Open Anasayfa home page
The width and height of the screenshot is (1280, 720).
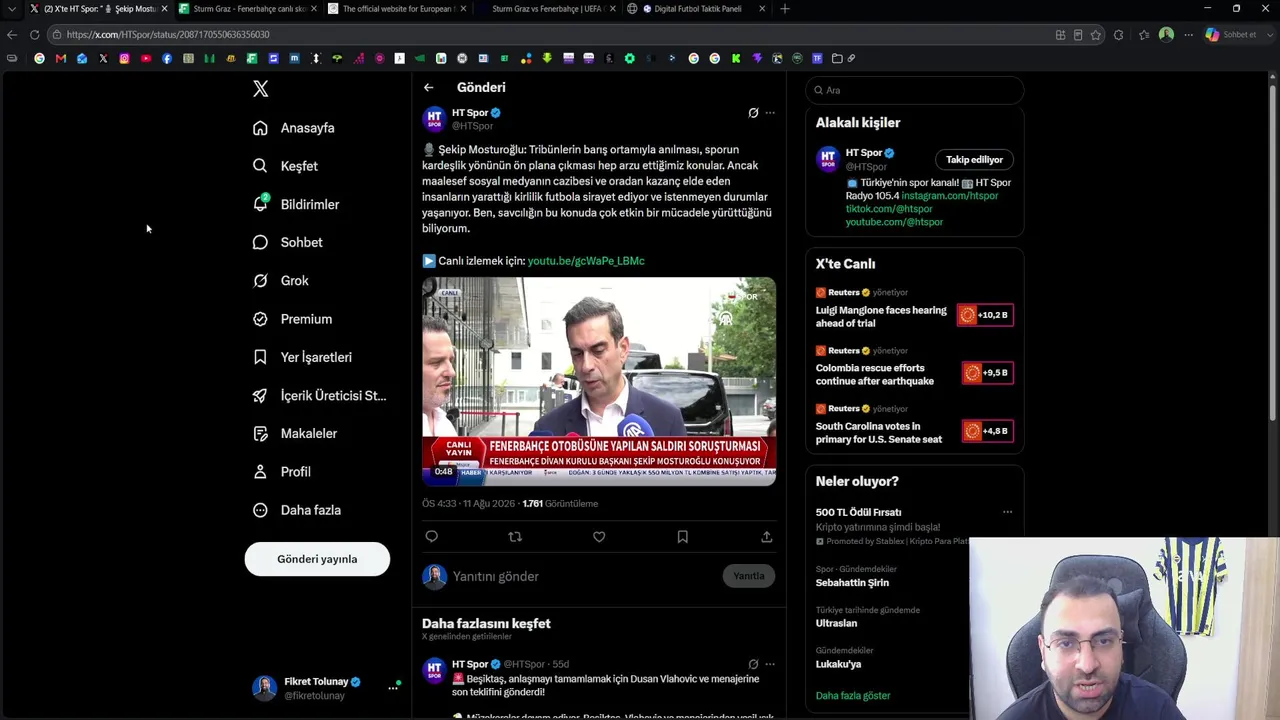[x=294, y=128]
